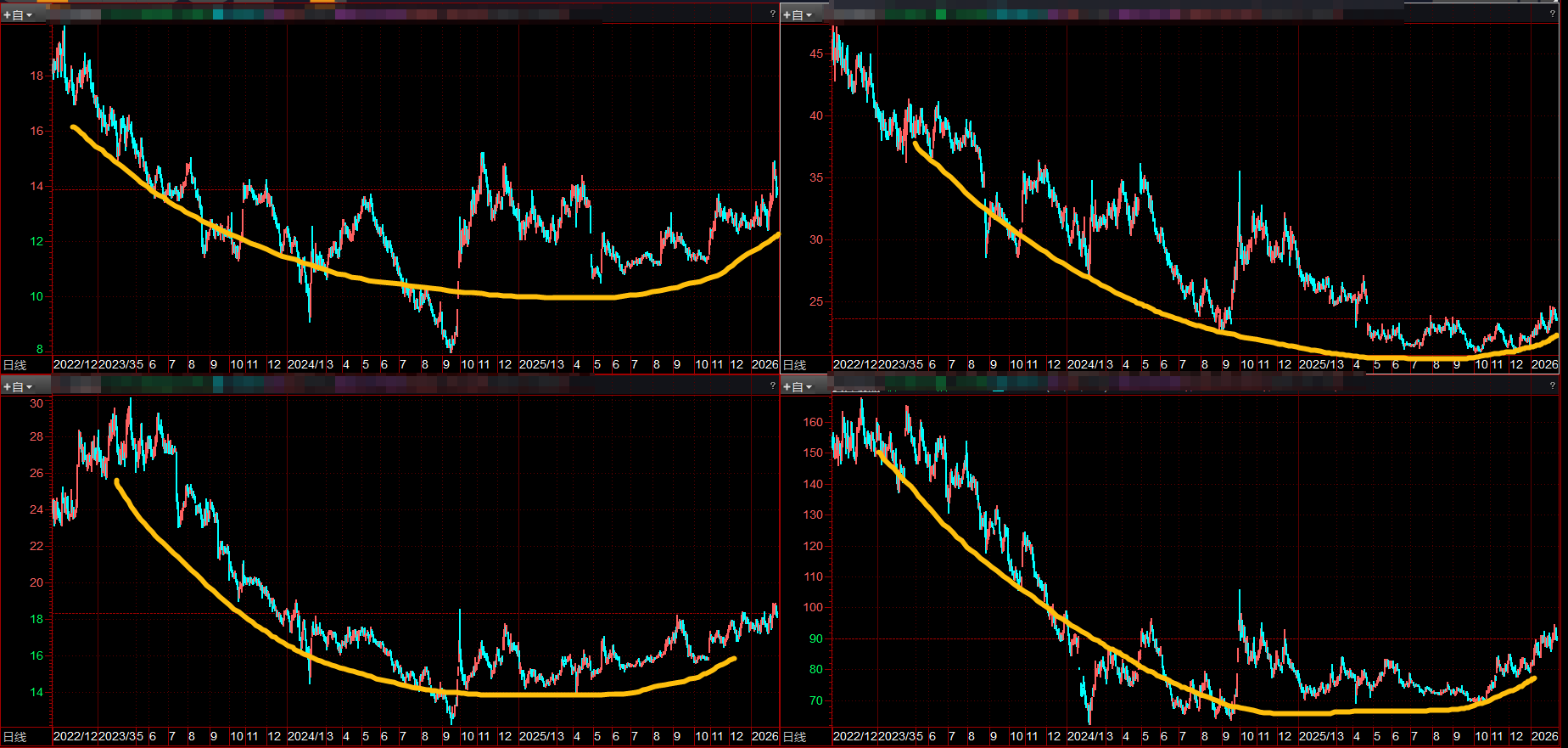
Task: Select 2025/1 on the bottom-right chart time axis
Action: 1316,736
